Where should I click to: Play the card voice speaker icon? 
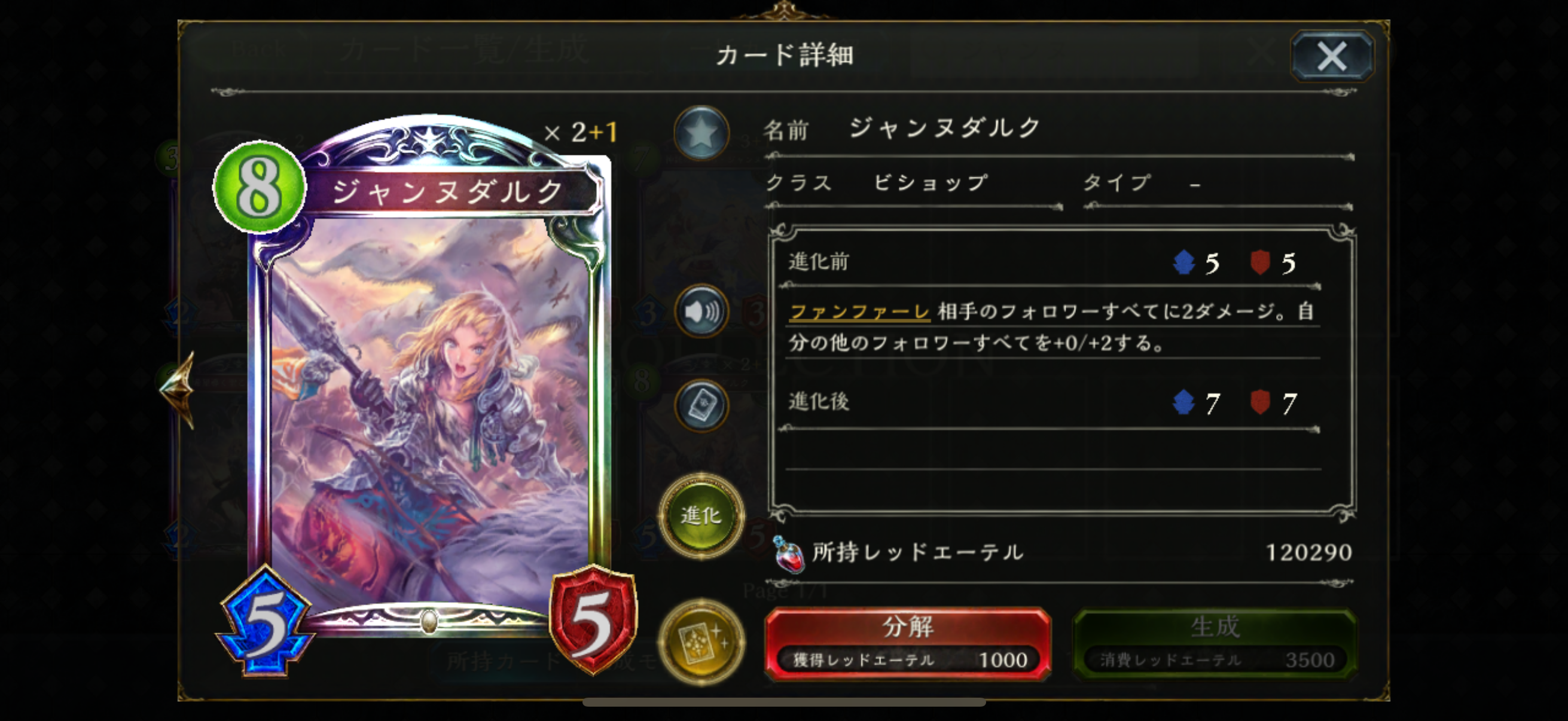point(701,311)
